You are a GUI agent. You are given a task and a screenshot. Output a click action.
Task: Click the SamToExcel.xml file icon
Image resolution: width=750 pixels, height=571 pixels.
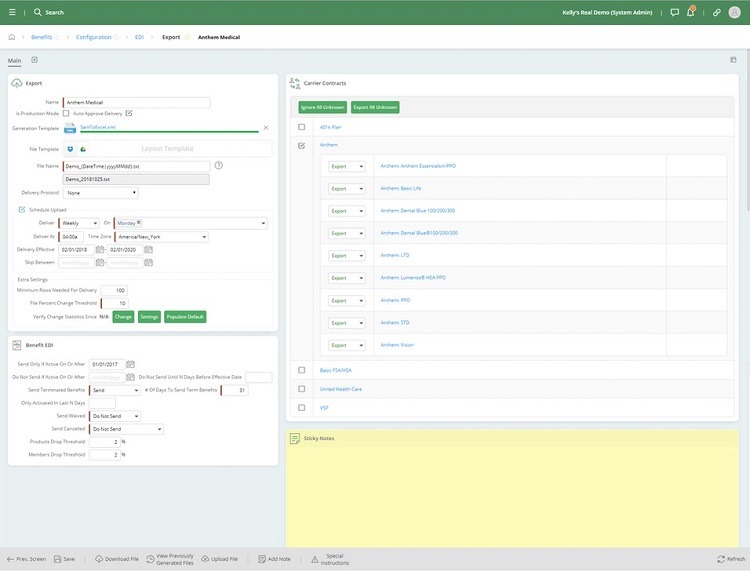pyautogui.click(x=70, y=128)
